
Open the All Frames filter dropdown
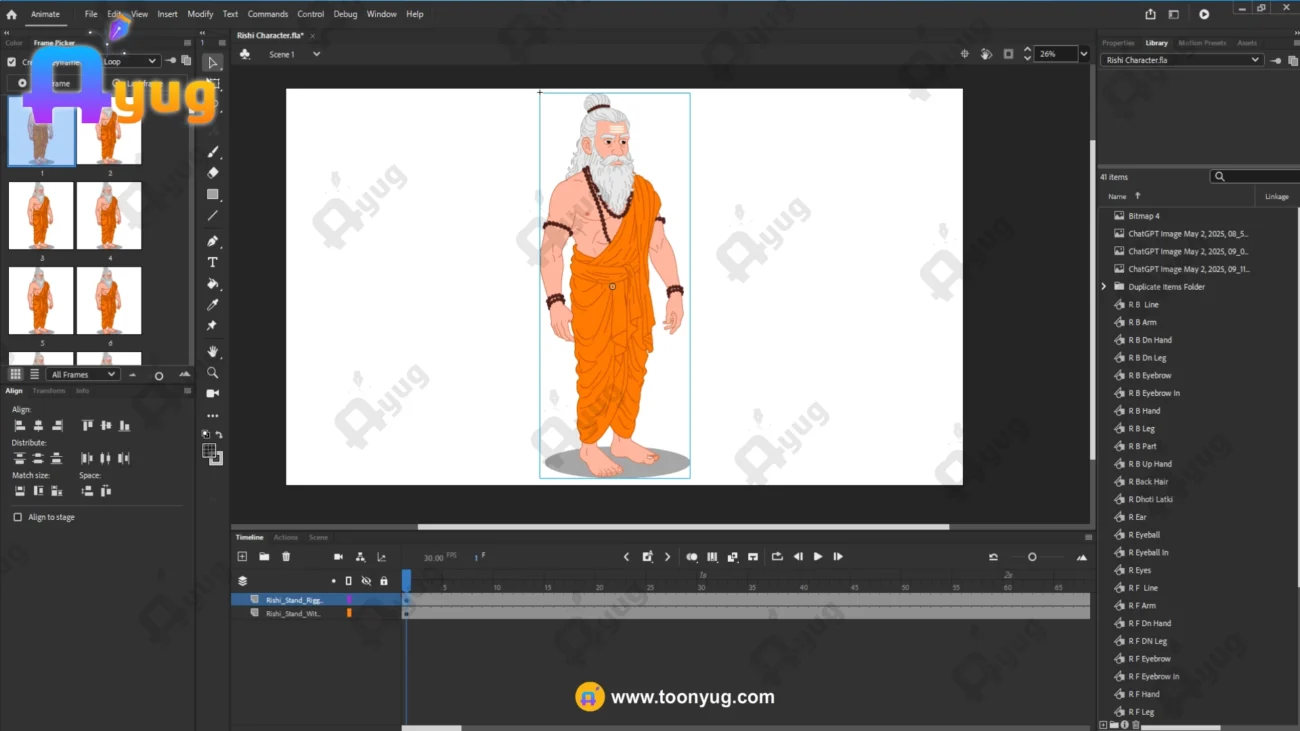point(84,375)
